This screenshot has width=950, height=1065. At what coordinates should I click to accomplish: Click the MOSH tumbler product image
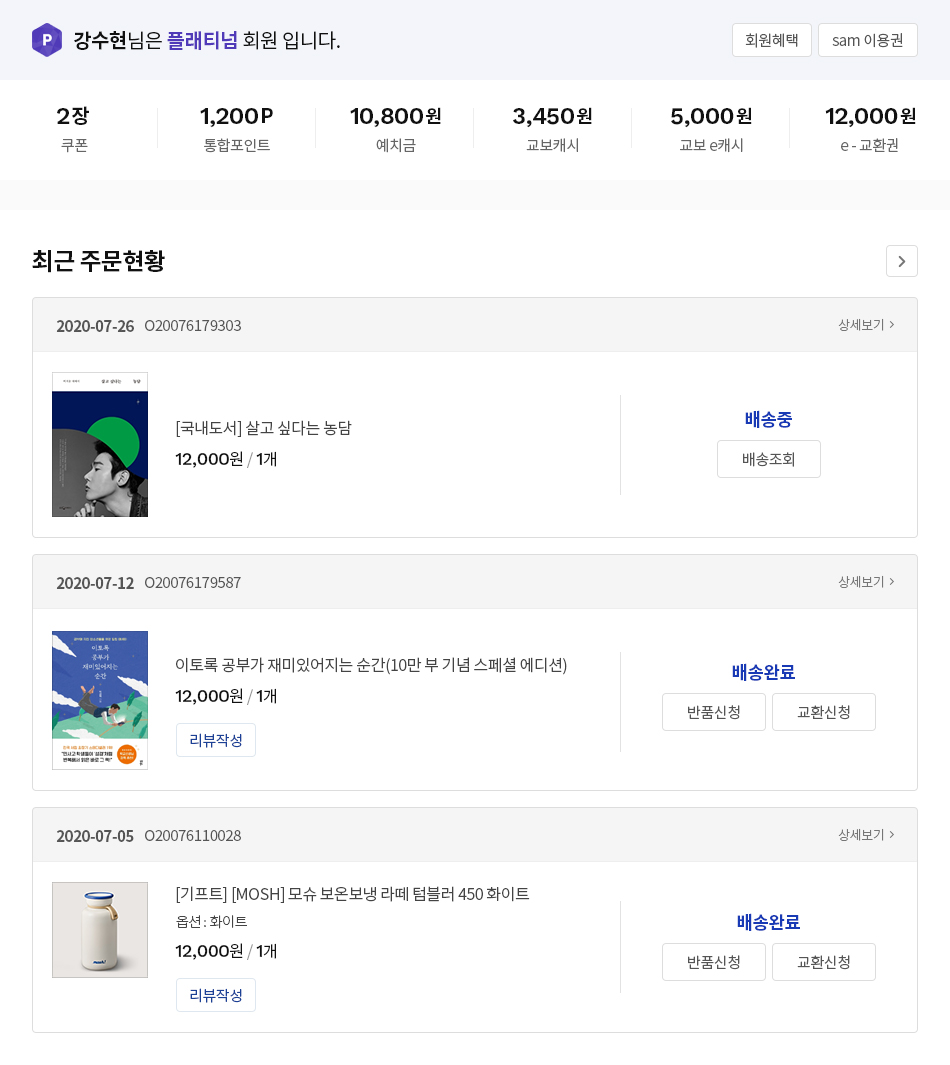point(100,930)
